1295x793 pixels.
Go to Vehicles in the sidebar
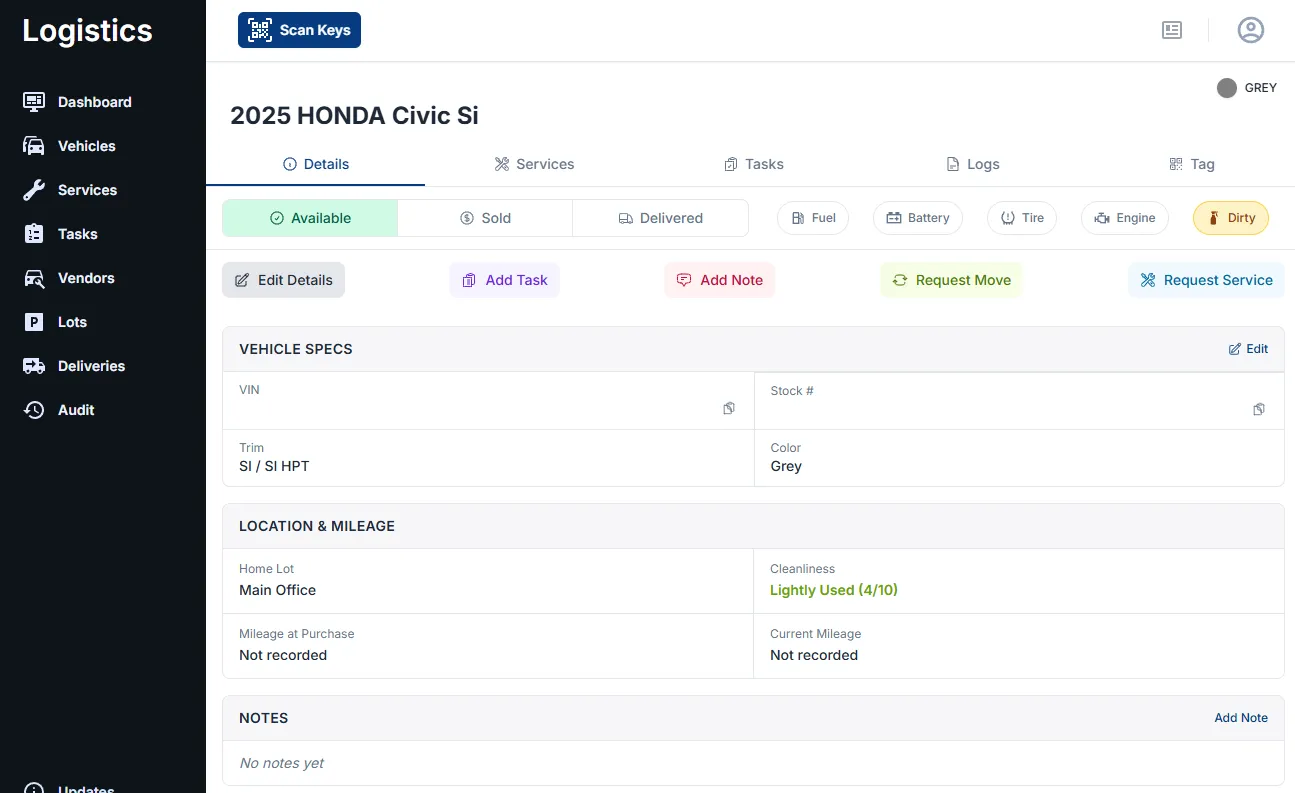point(69,146)
